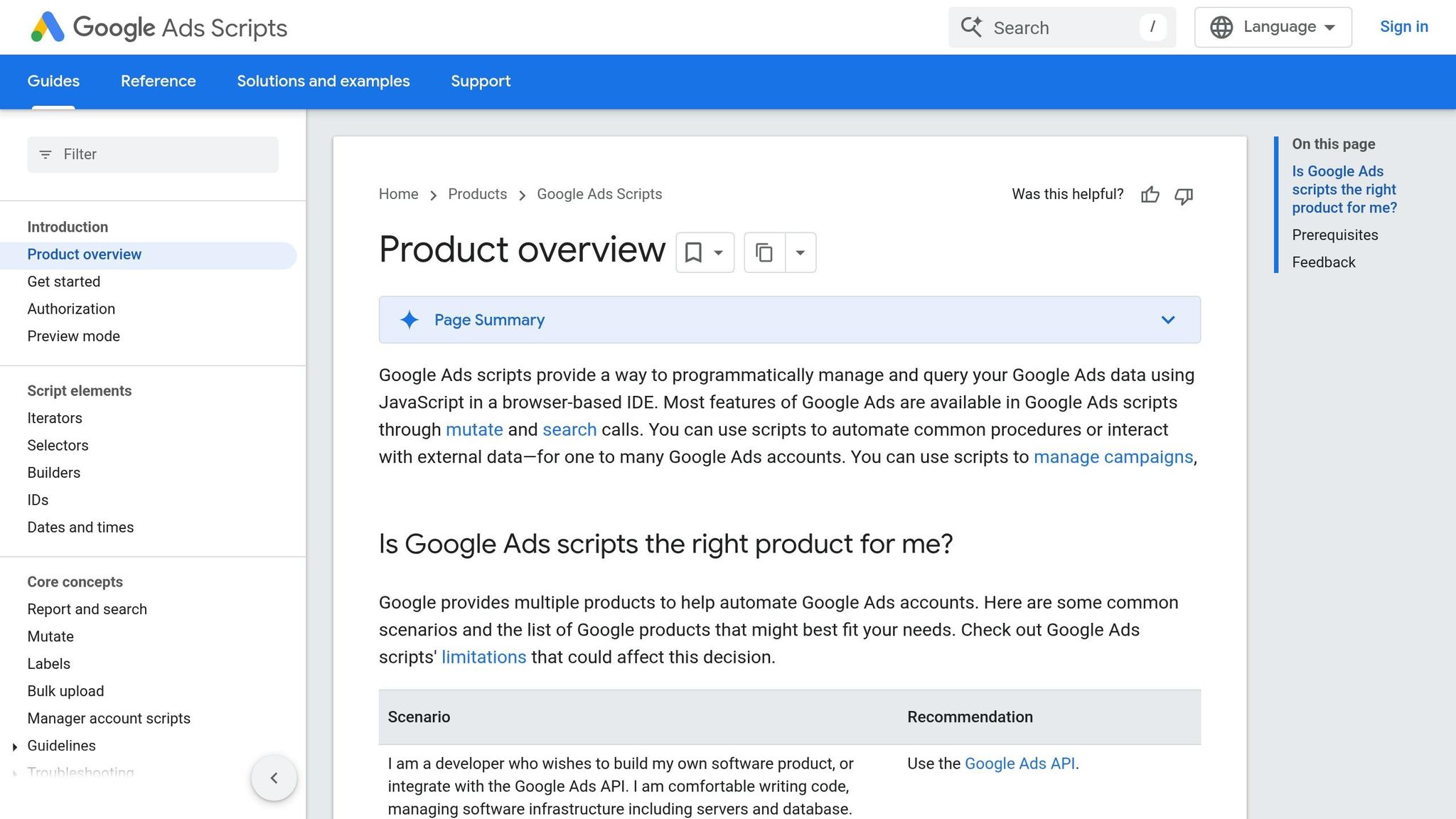Open the Solutions and examples tab
1456x819 pixels.
point(323,81)
